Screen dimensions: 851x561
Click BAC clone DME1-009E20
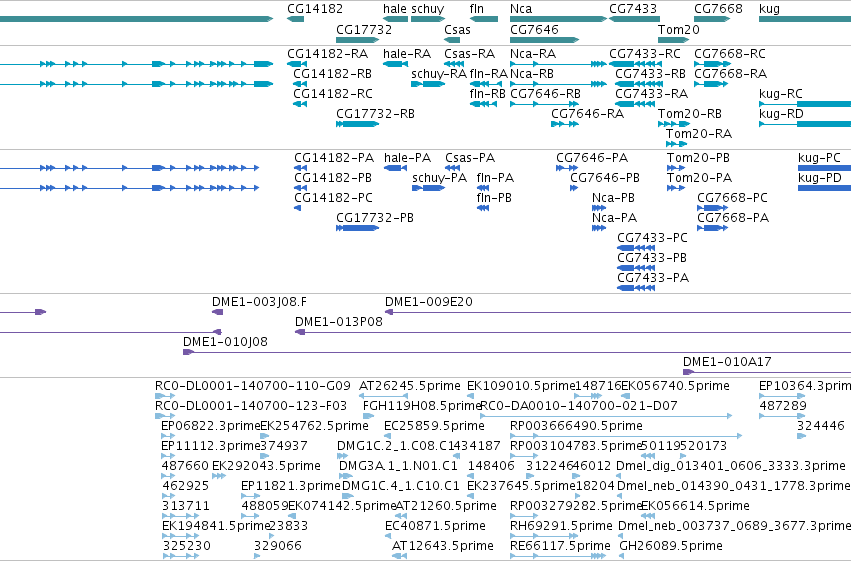click(428, 302)
